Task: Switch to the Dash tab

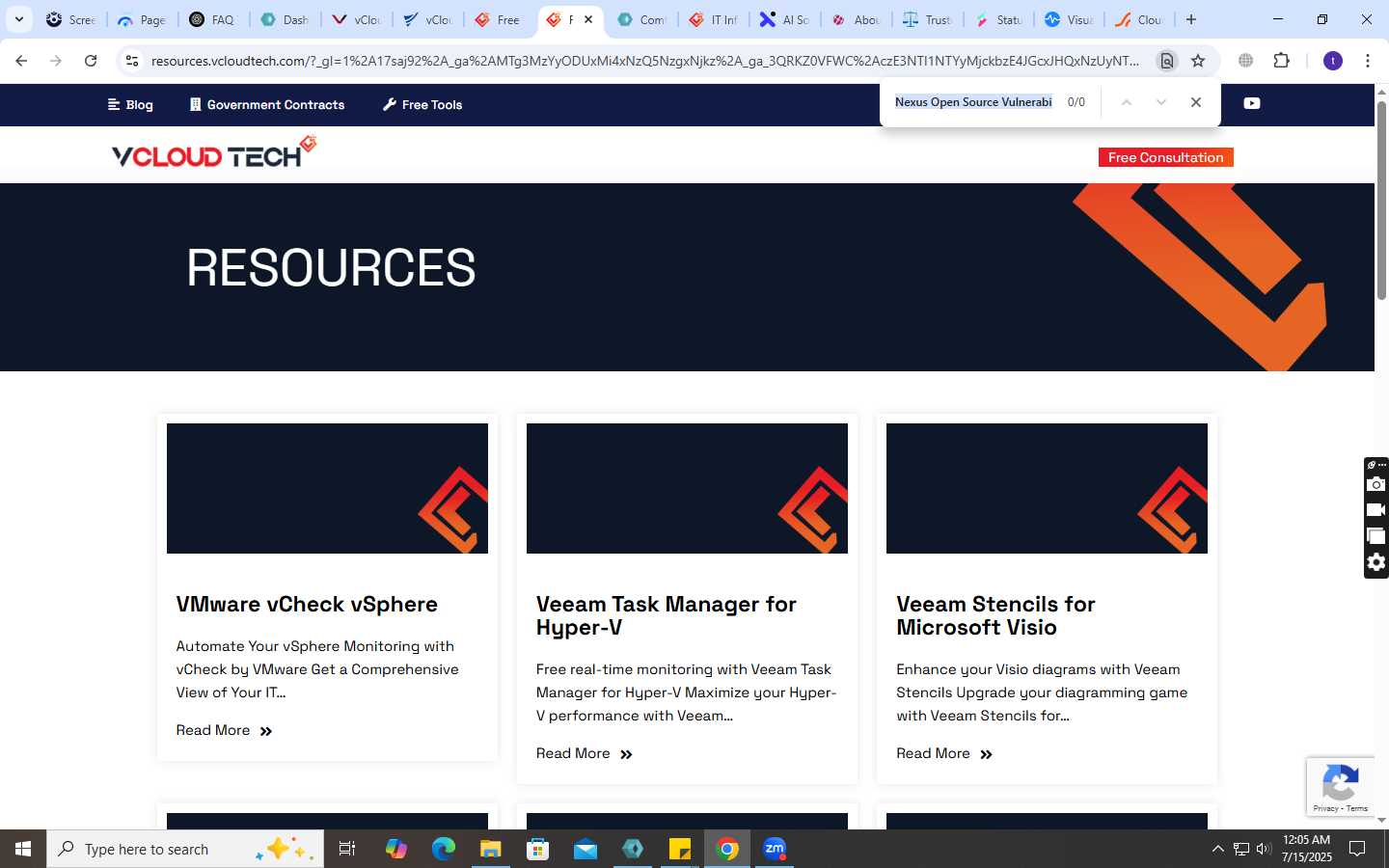Action: coord(286,19)
